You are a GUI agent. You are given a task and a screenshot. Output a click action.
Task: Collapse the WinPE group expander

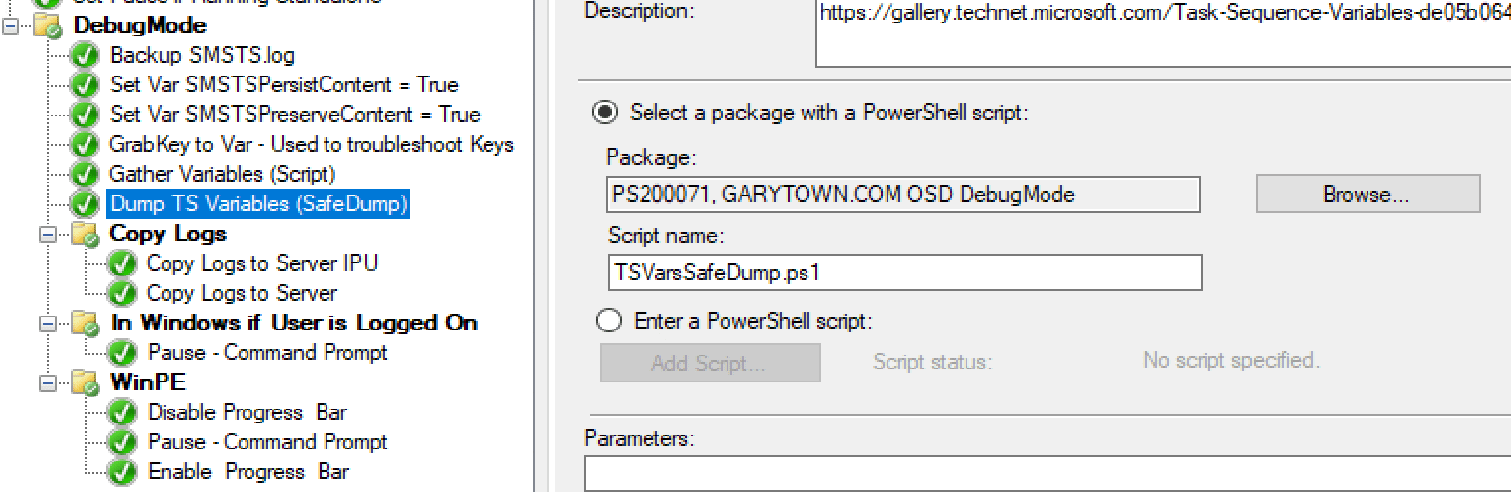[47, 383]
